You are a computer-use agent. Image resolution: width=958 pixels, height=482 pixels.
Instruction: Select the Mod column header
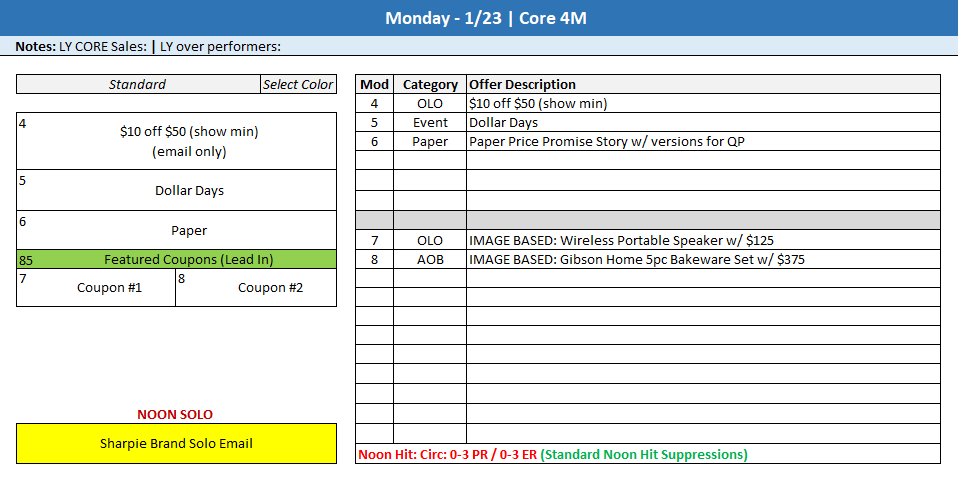tap(374, 84)
